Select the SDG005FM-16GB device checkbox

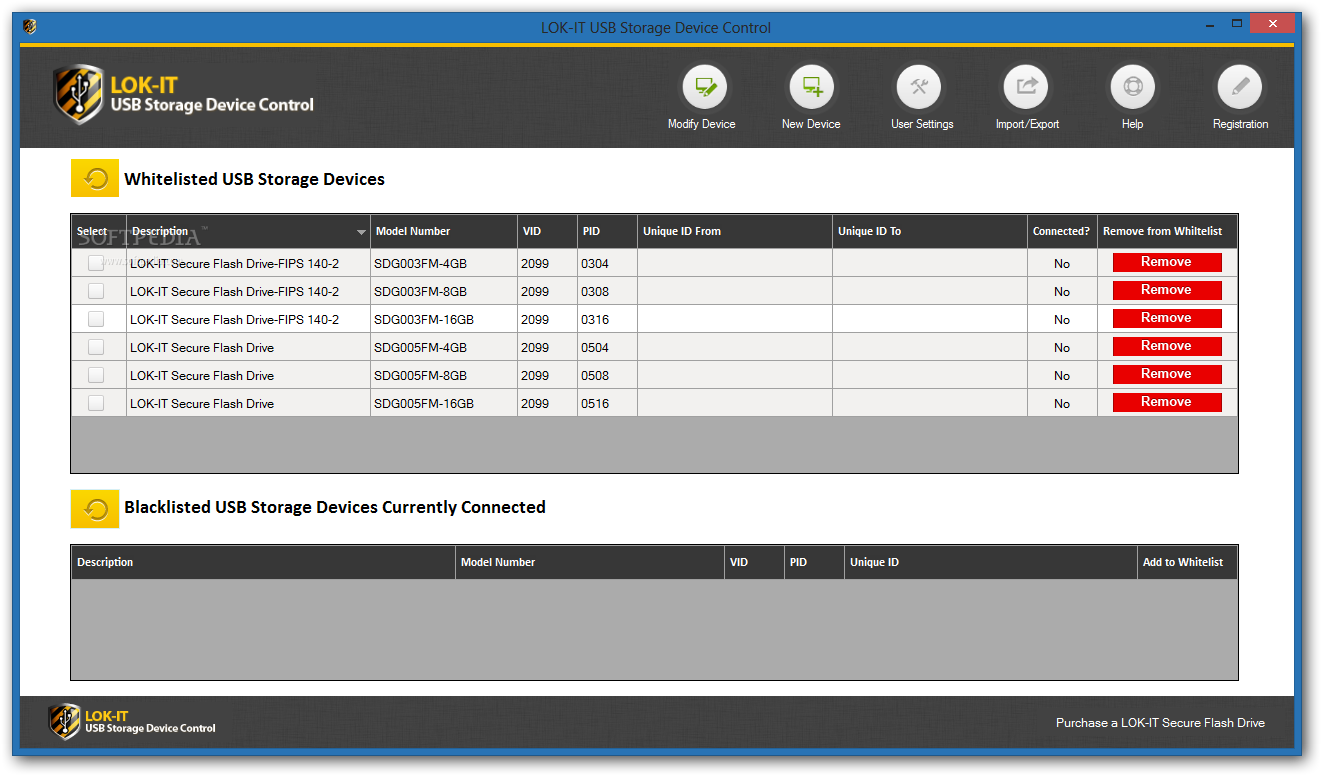coord(96,403)
